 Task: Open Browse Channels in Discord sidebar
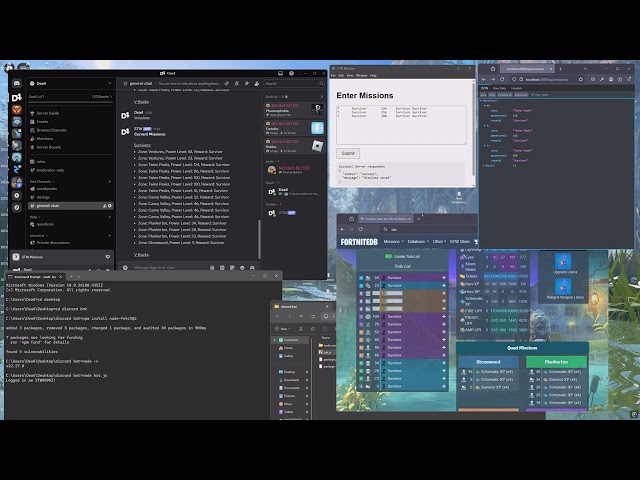51,130
